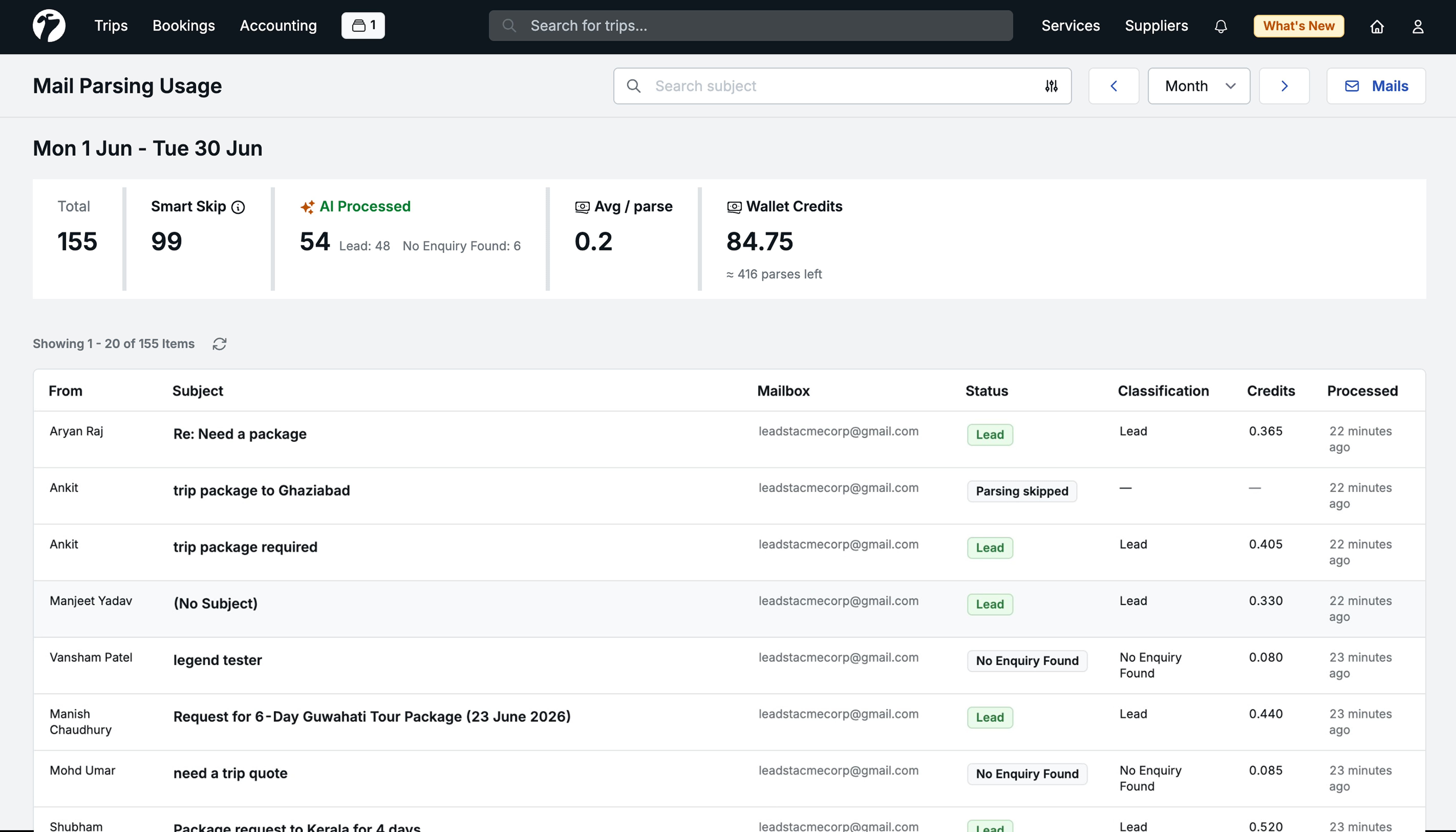Open 'need a trip quote' mail

230,774
